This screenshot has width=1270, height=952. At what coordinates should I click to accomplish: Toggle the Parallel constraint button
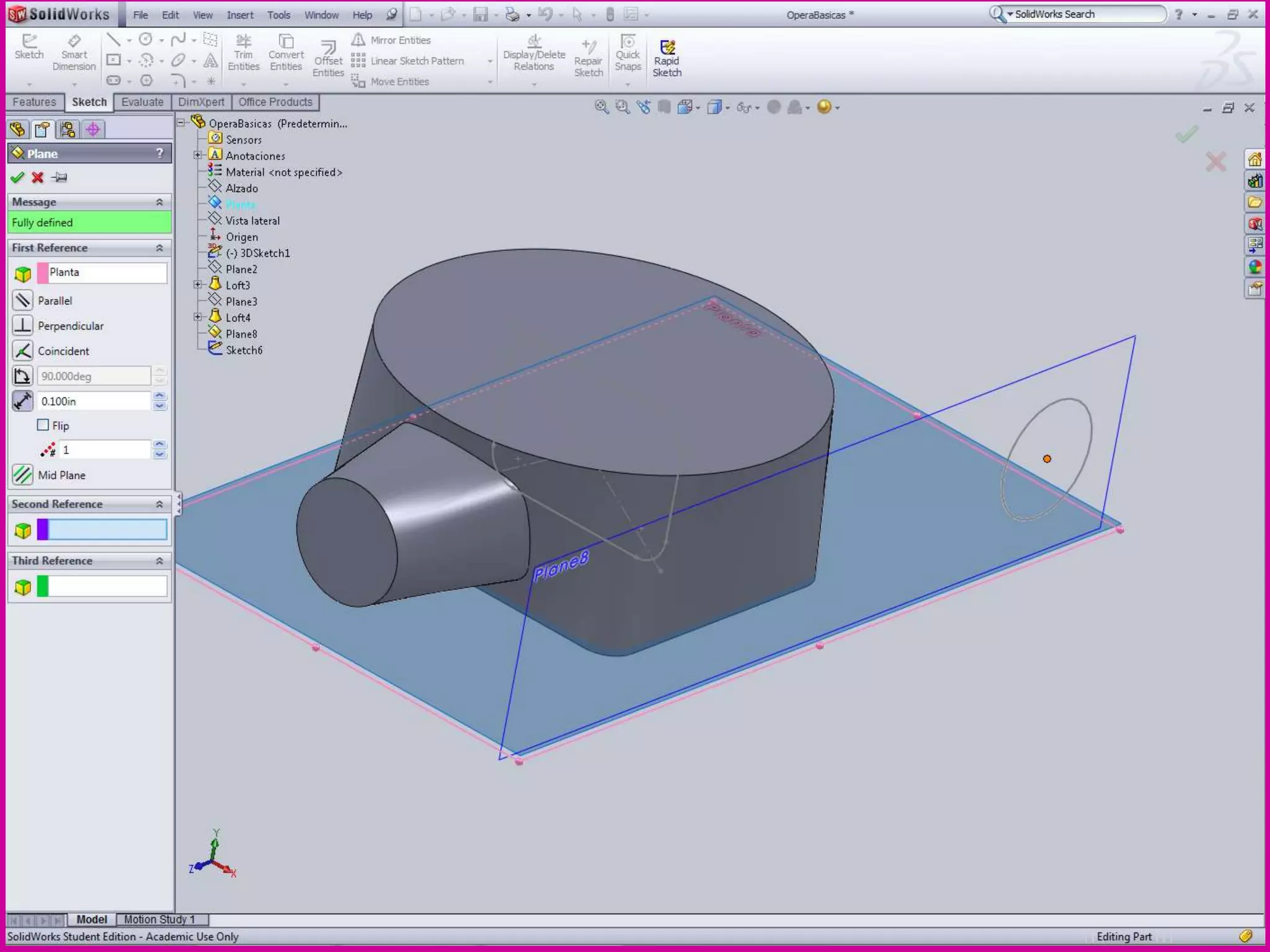click(x=23, y=301)
